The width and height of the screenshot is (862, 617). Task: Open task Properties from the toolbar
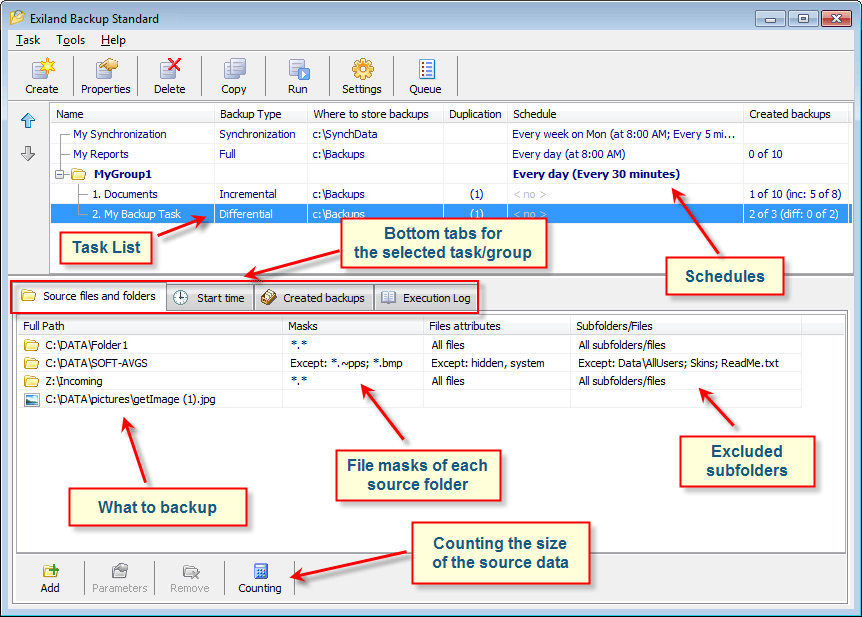click(x=106, y=69)
